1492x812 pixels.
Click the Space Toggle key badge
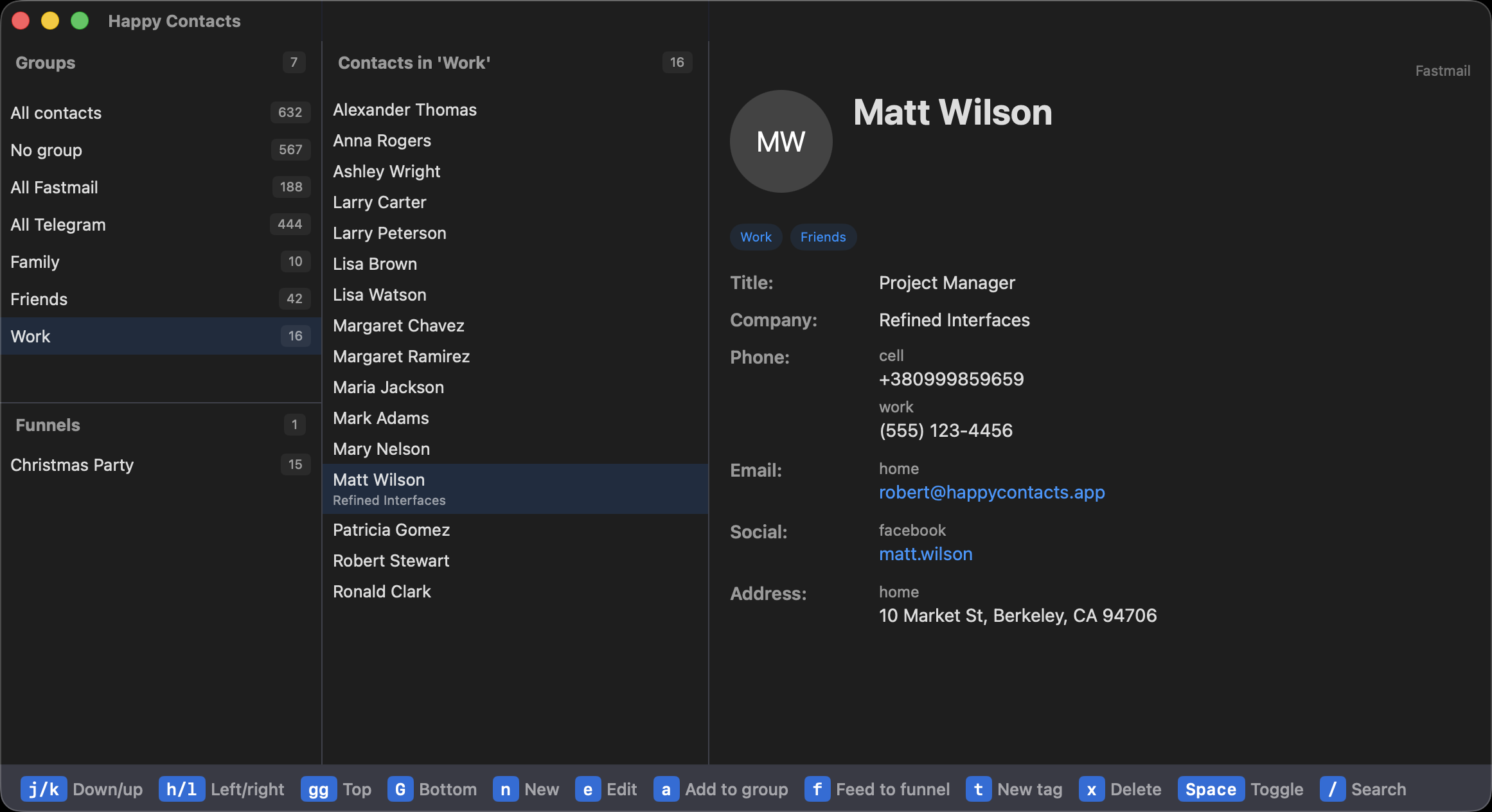1210,789
